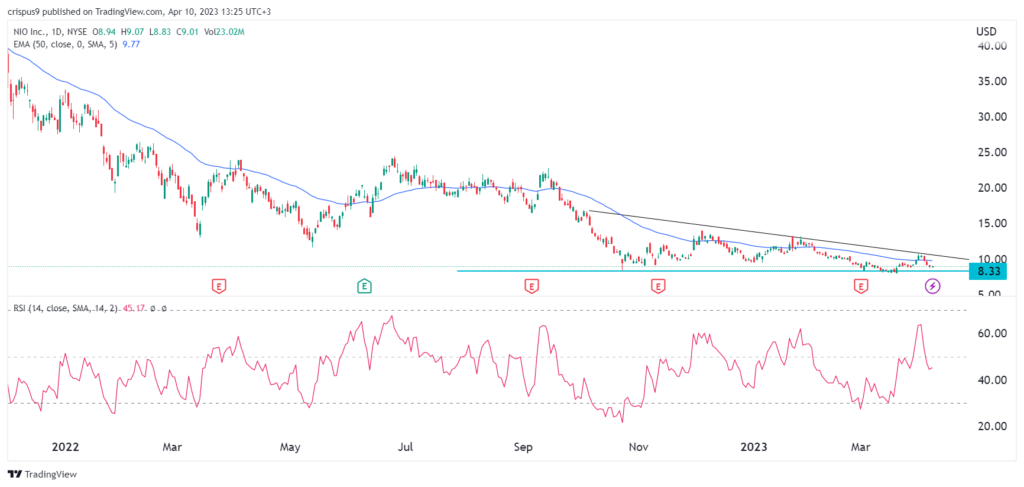
Task: Open the red earnings marker between Mar and May 2022
Action: pyautogui.click(x=219, y=285)
